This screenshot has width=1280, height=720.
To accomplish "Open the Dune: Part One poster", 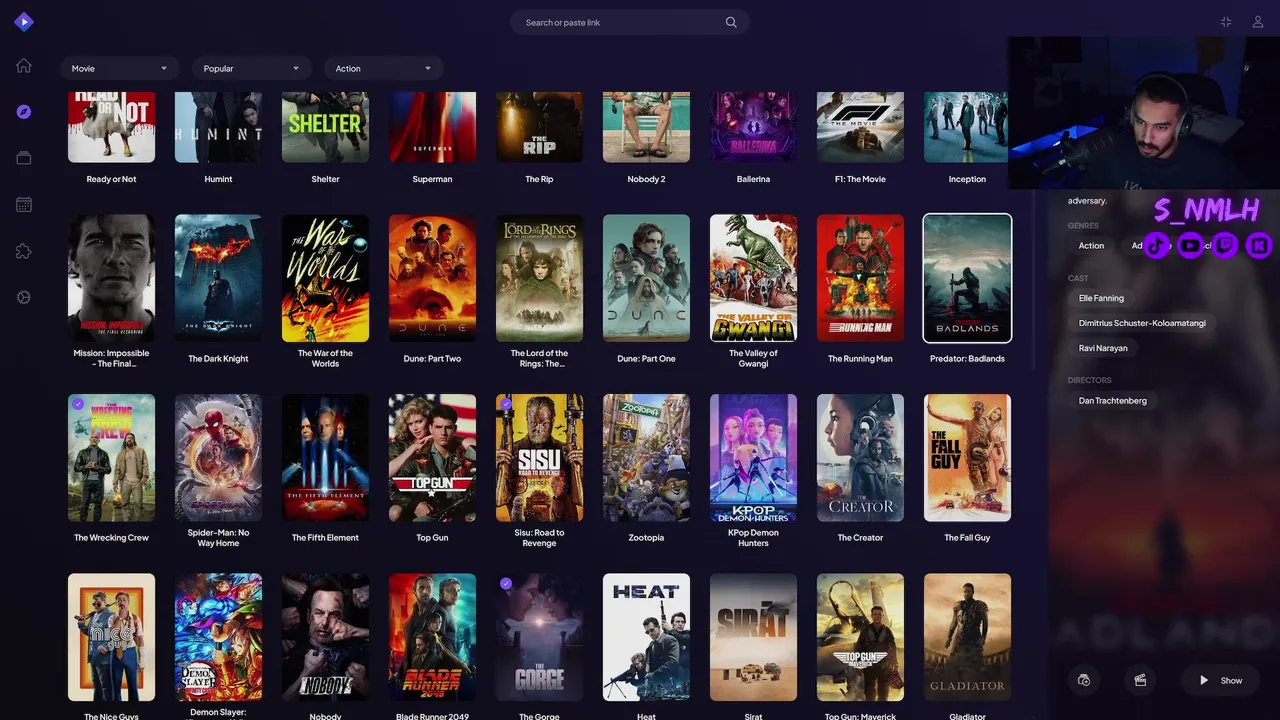I will coord(646,278).
